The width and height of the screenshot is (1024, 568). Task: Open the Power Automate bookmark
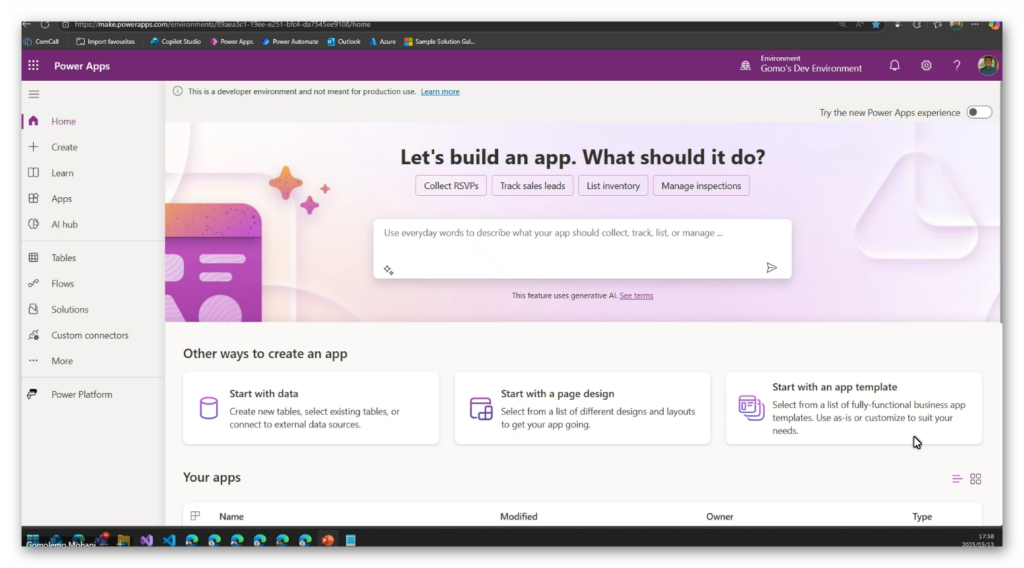point(290,41)
